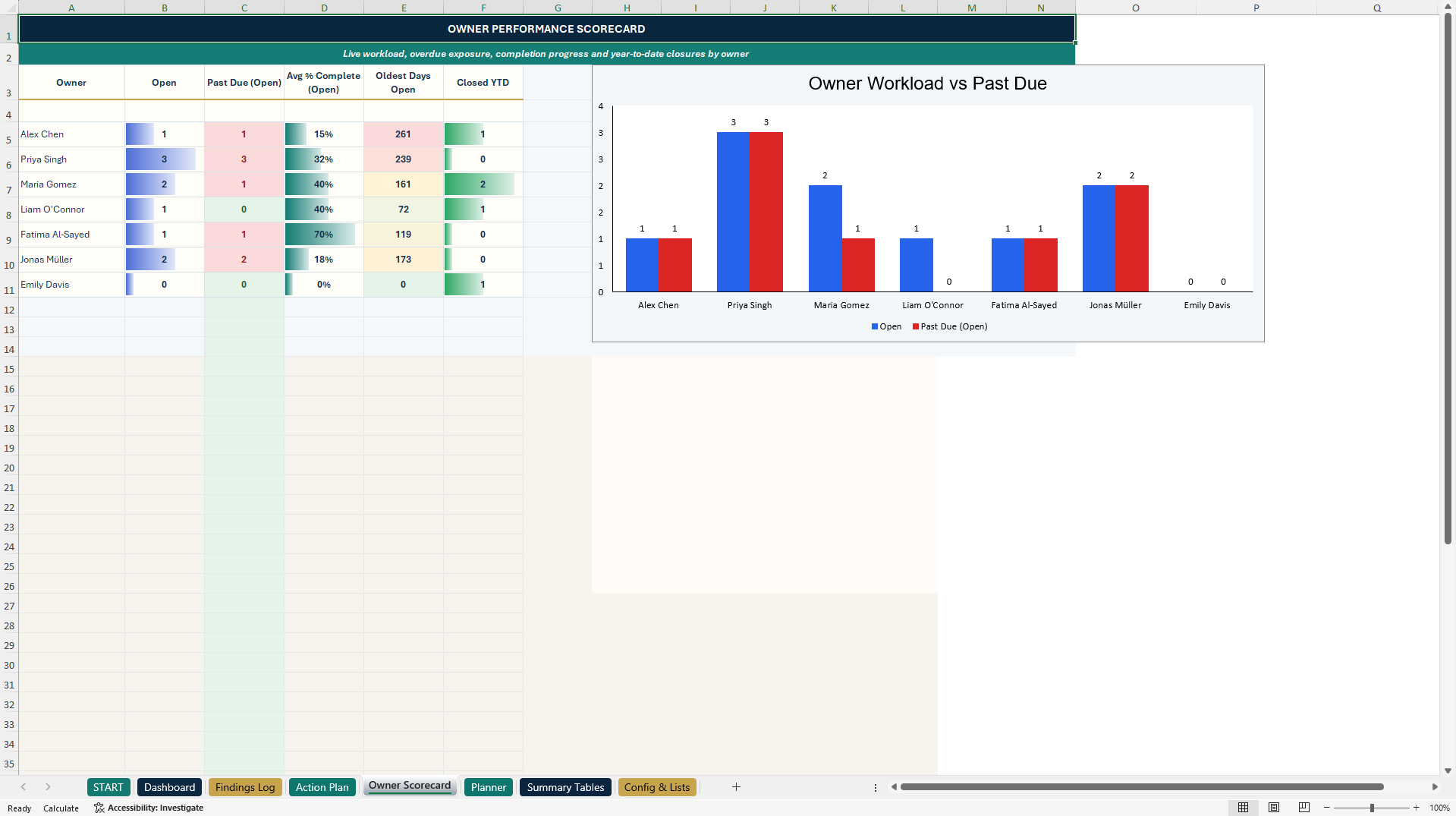1456x816 pixels.
Task: Click Accessibility Investigate status icon
Action: click(148, 808)
